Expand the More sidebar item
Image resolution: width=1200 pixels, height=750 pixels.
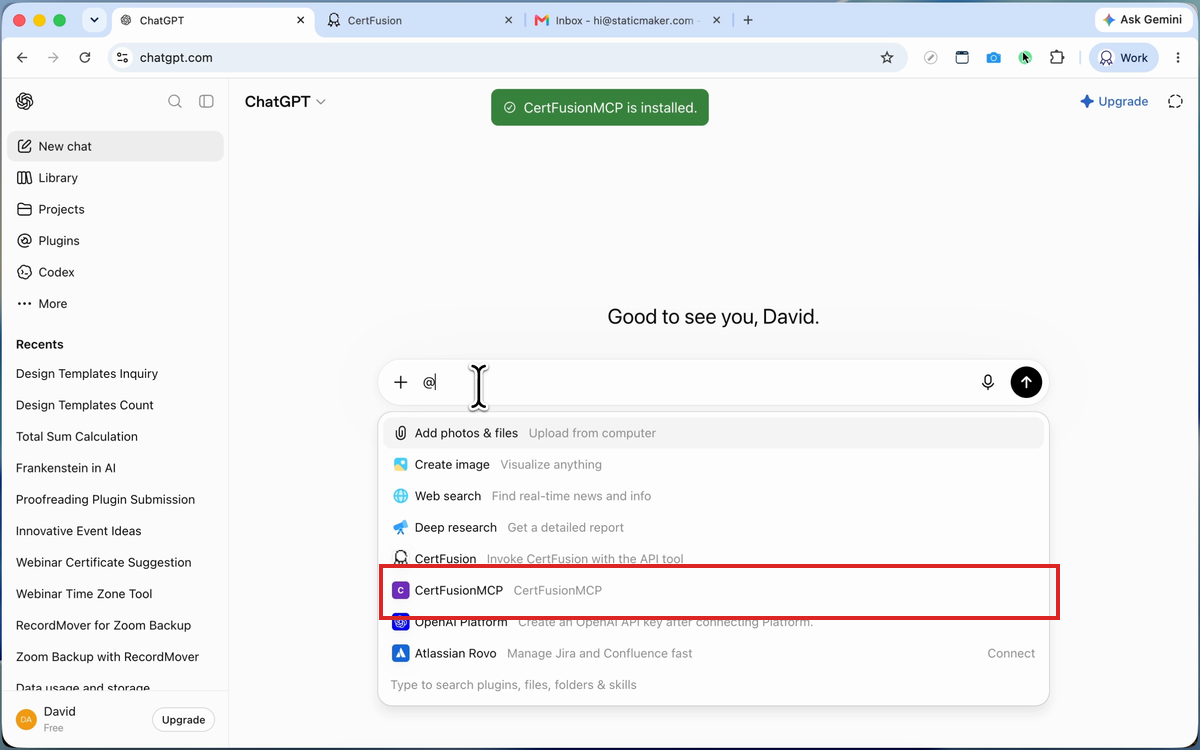(115, 304)
